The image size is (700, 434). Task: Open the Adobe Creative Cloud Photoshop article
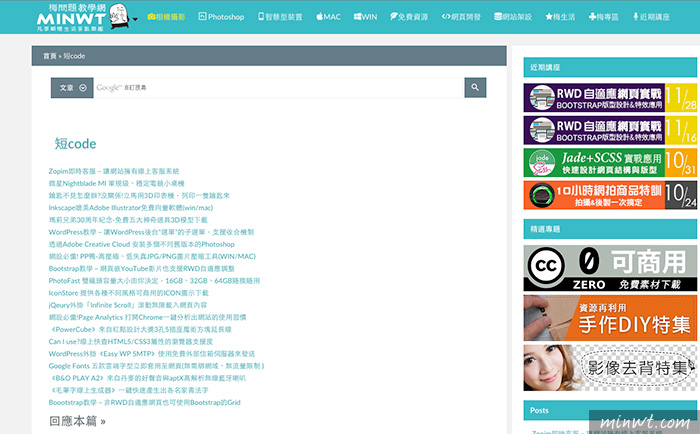tap(142, 244)
